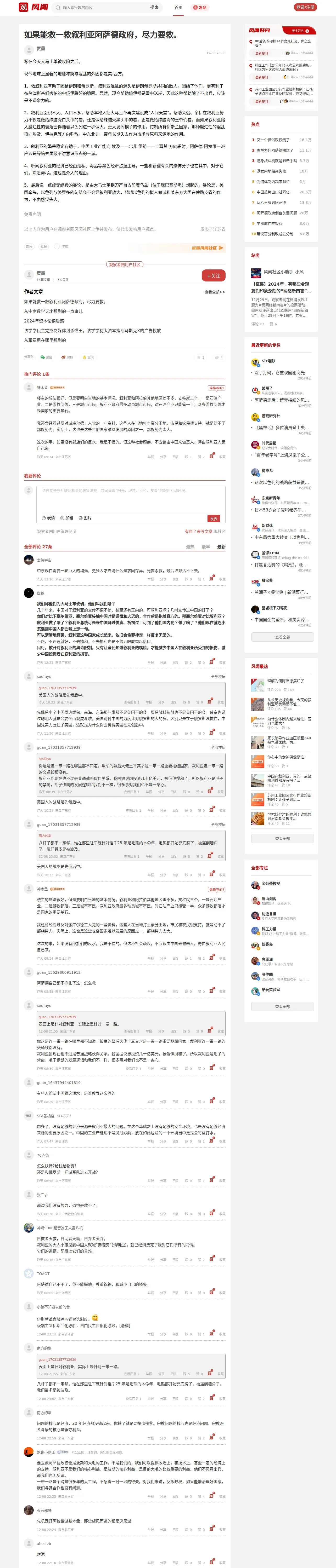Sort comments by 最新 tab
Viewport: 336px width, 1568px height.
coord(221,547)
